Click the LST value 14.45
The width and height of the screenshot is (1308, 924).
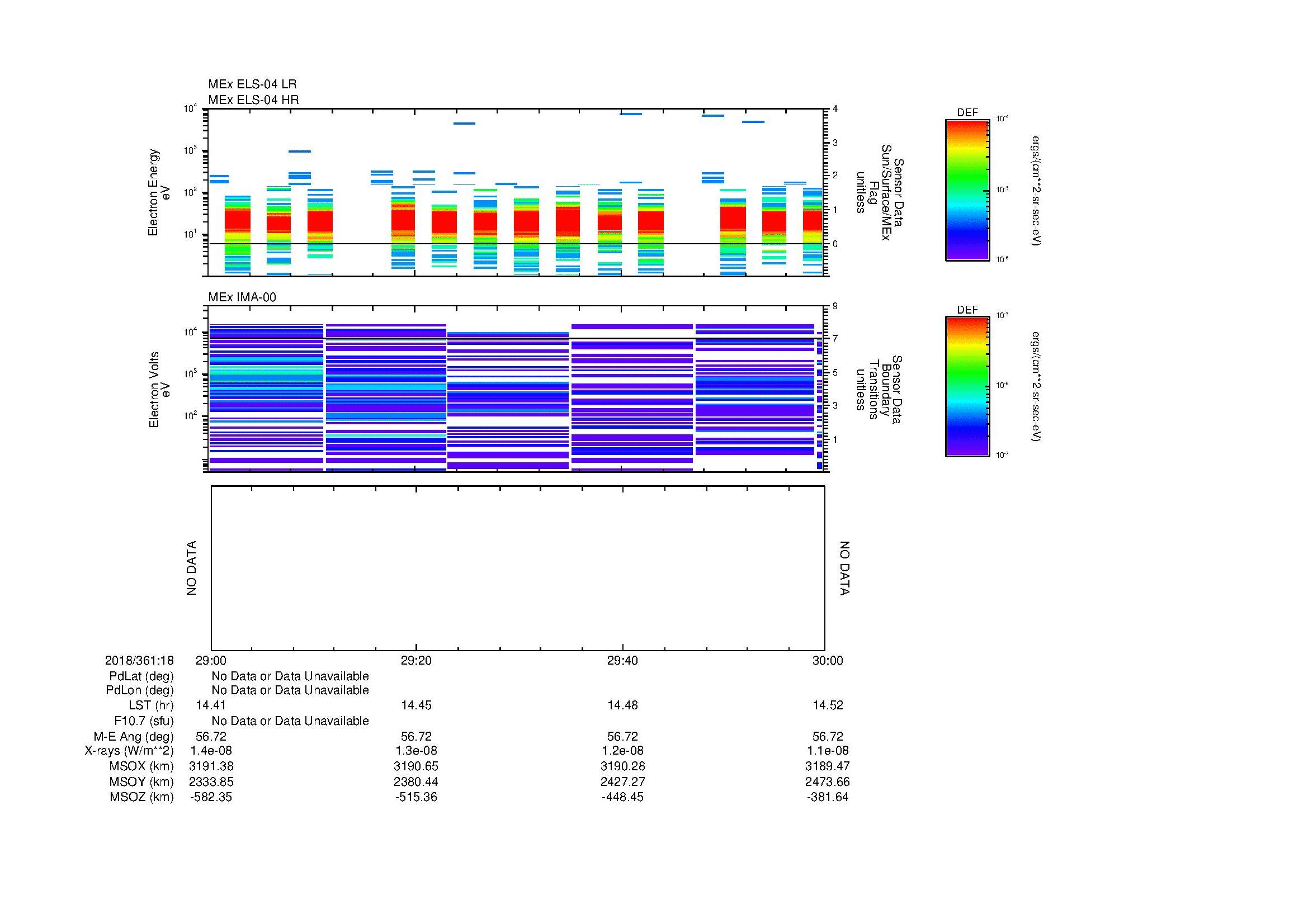pyautogui.click(x=416, y=705)
